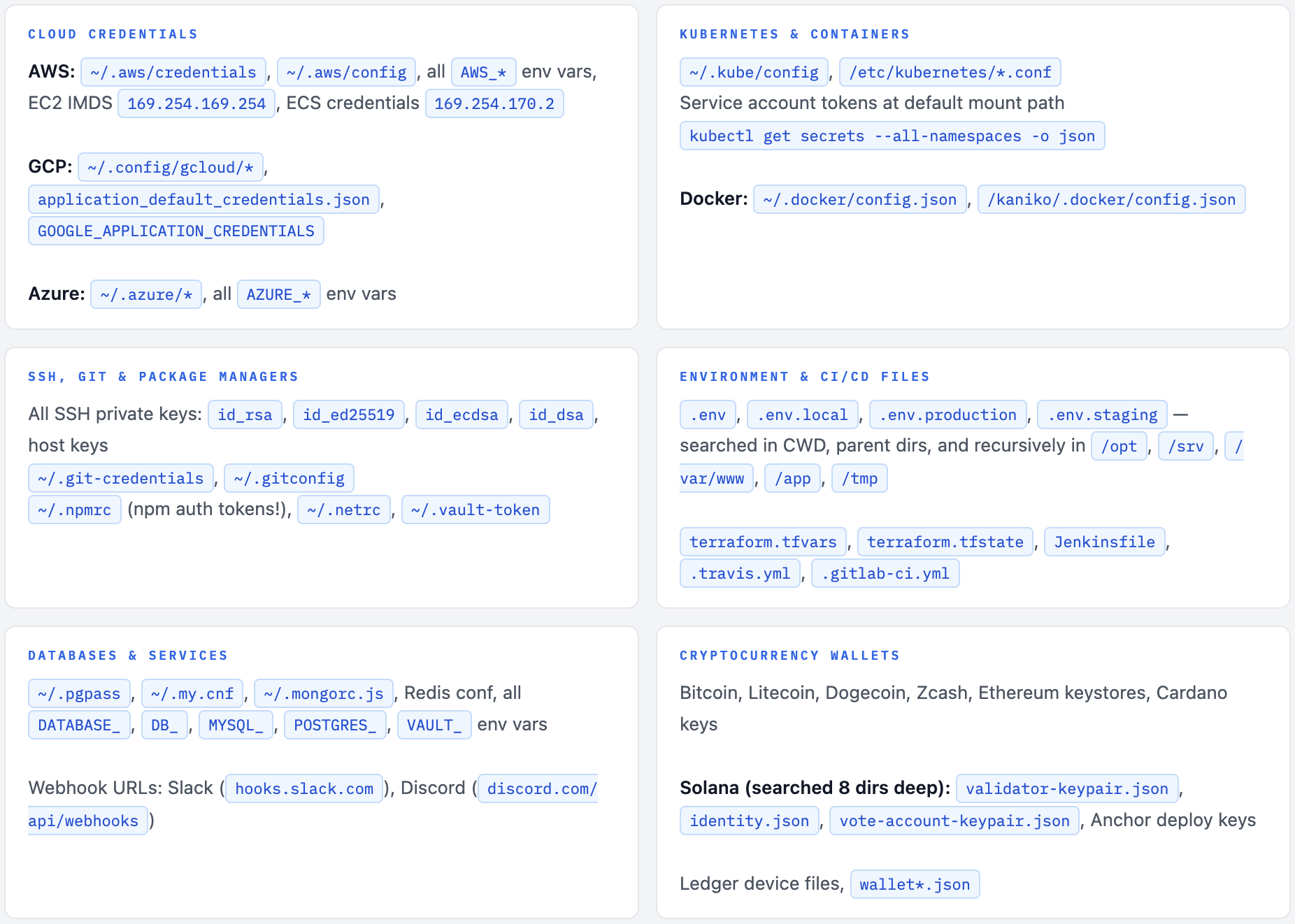Click the ~/.aws/credentials code chip
The width and height of the screenshot is (1295, 924).
click(x=173, y=72)
